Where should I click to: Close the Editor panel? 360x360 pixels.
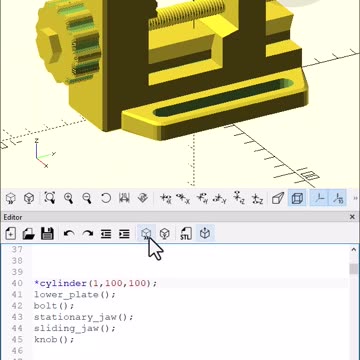tap(352, 217)
